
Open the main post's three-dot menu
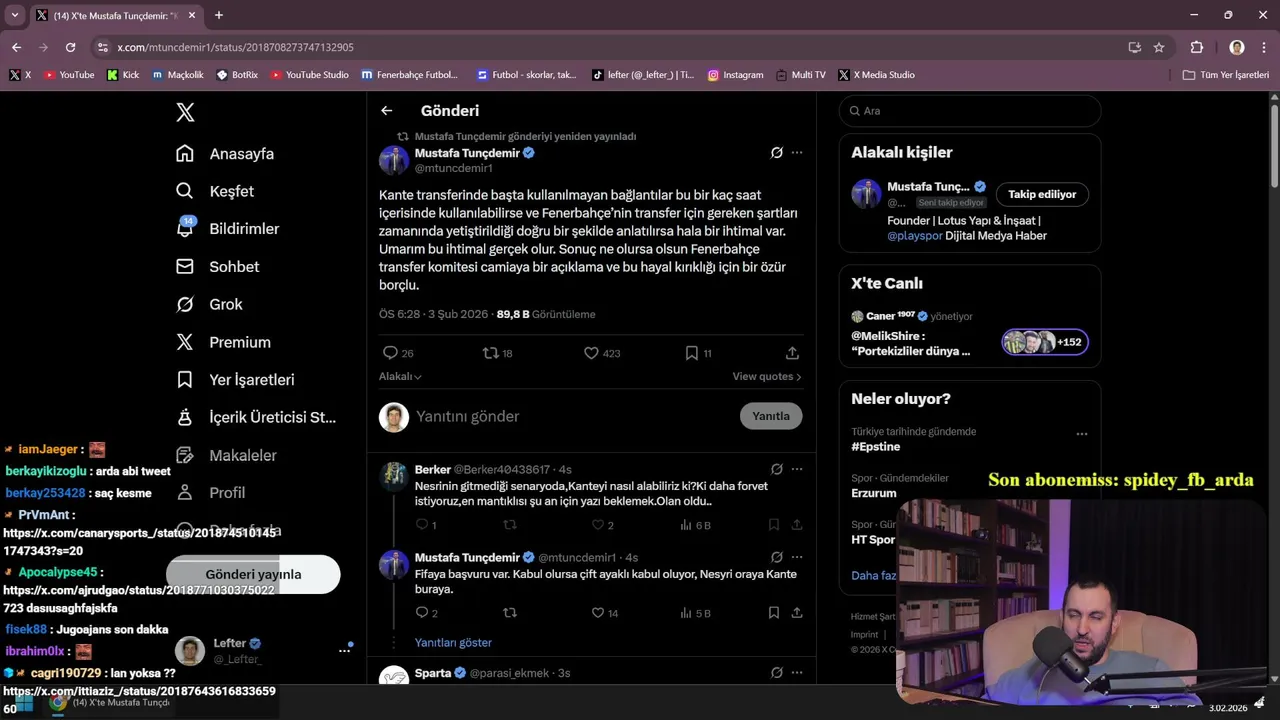click(x=797, y=153)
